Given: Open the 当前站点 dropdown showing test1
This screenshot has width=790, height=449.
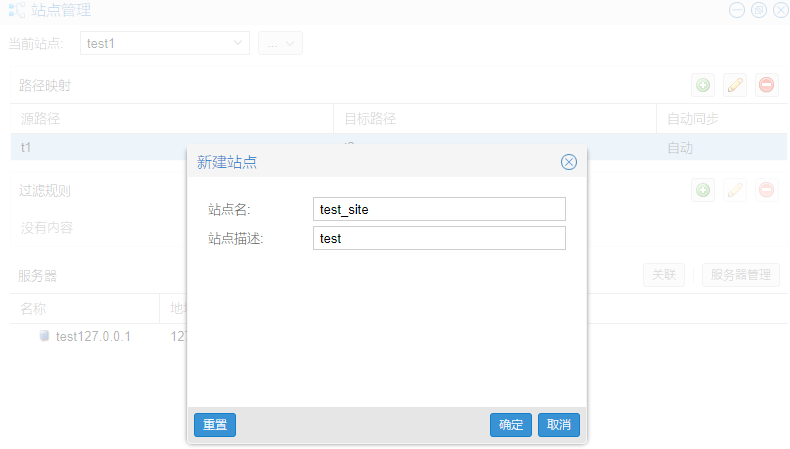Looking at the screenshot, I should (164, 43).
